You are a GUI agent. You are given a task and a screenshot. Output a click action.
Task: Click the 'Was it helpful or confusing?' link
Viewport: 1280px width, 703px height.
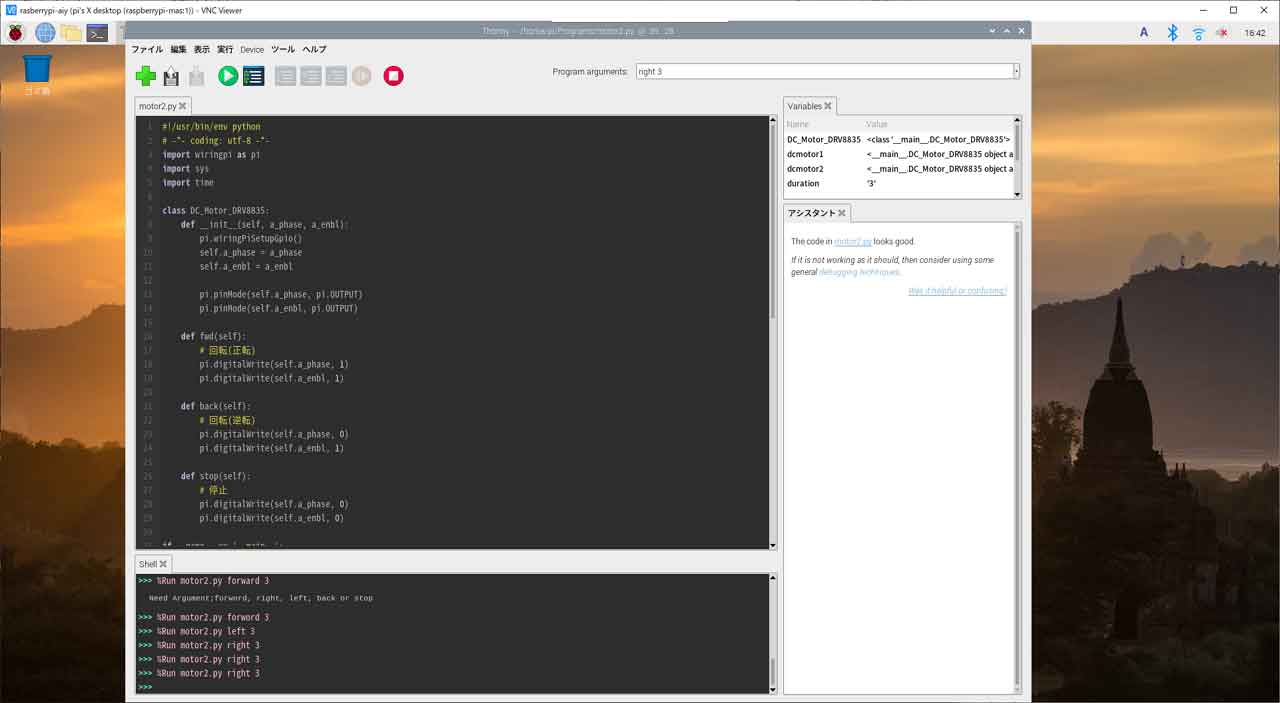click(x=957, y=290)
